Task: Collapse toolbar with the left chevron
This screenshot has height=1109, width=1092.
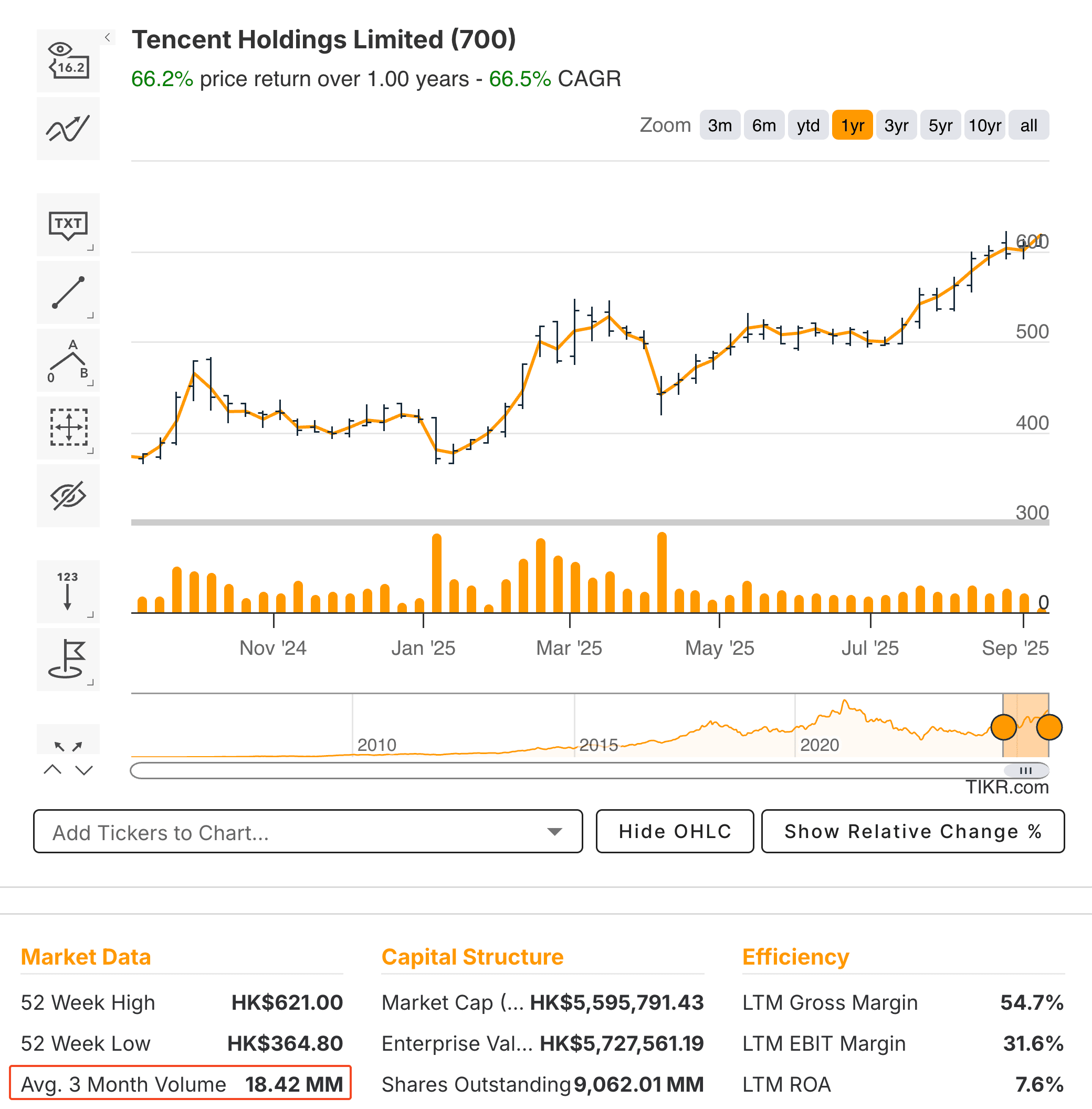Action: click(x=107, y=37)
